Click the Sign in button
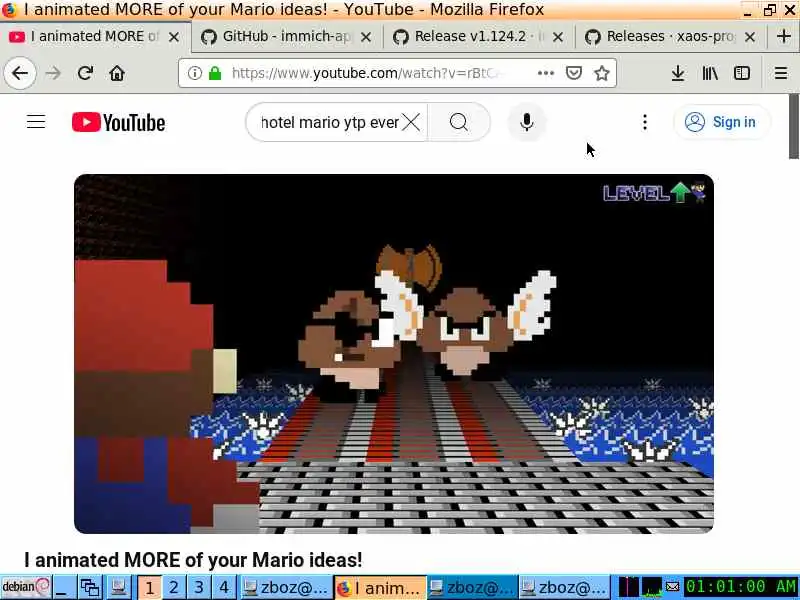This screenshot has height=600, width=800. pyautogui.click(x=721, y=122)
